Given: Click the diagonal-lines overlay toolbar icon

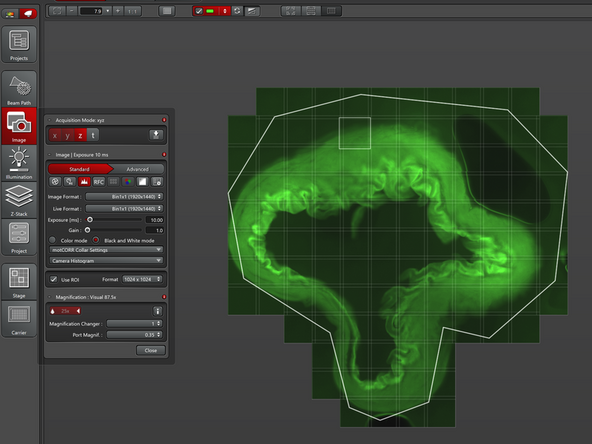Looking at the screenshot, I should click(x=252, y=11).
